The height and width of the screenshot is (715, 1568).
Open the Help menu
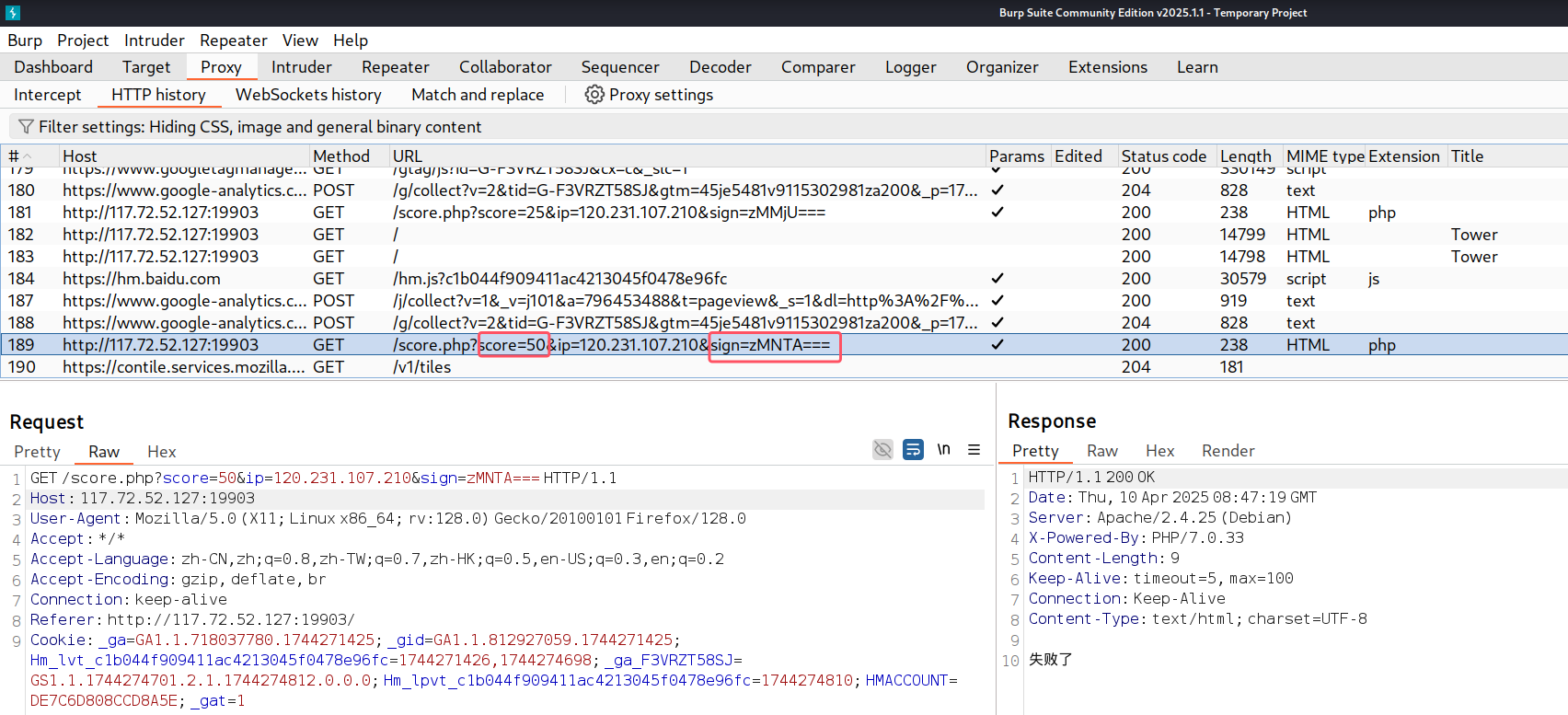click(351, 40)
